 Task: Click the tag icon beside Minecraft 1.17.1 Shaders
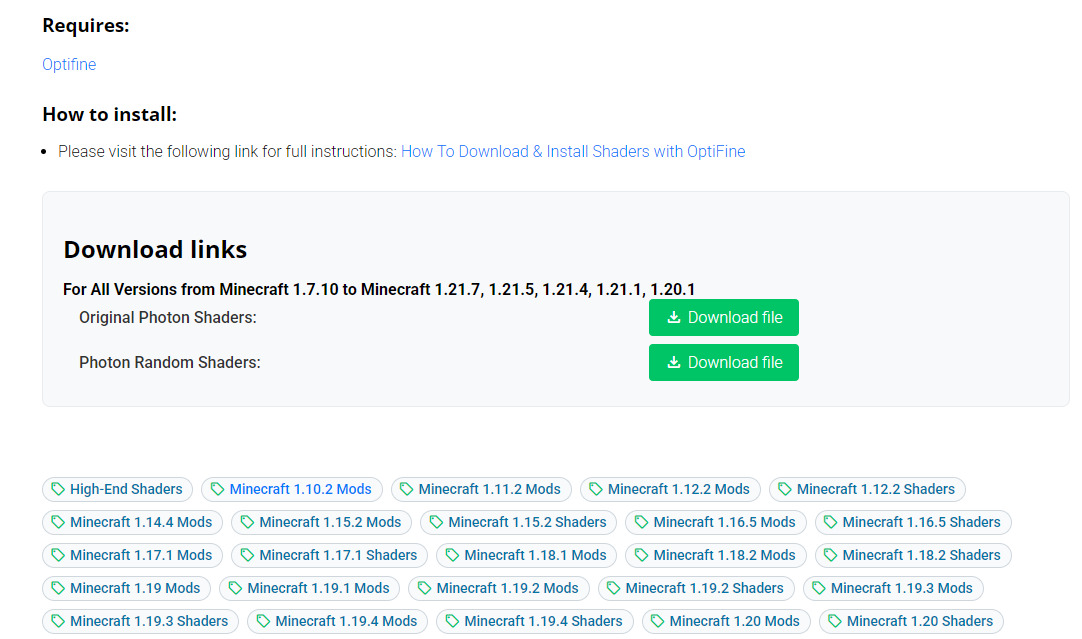pyautogui.click(x=247, y=556)
